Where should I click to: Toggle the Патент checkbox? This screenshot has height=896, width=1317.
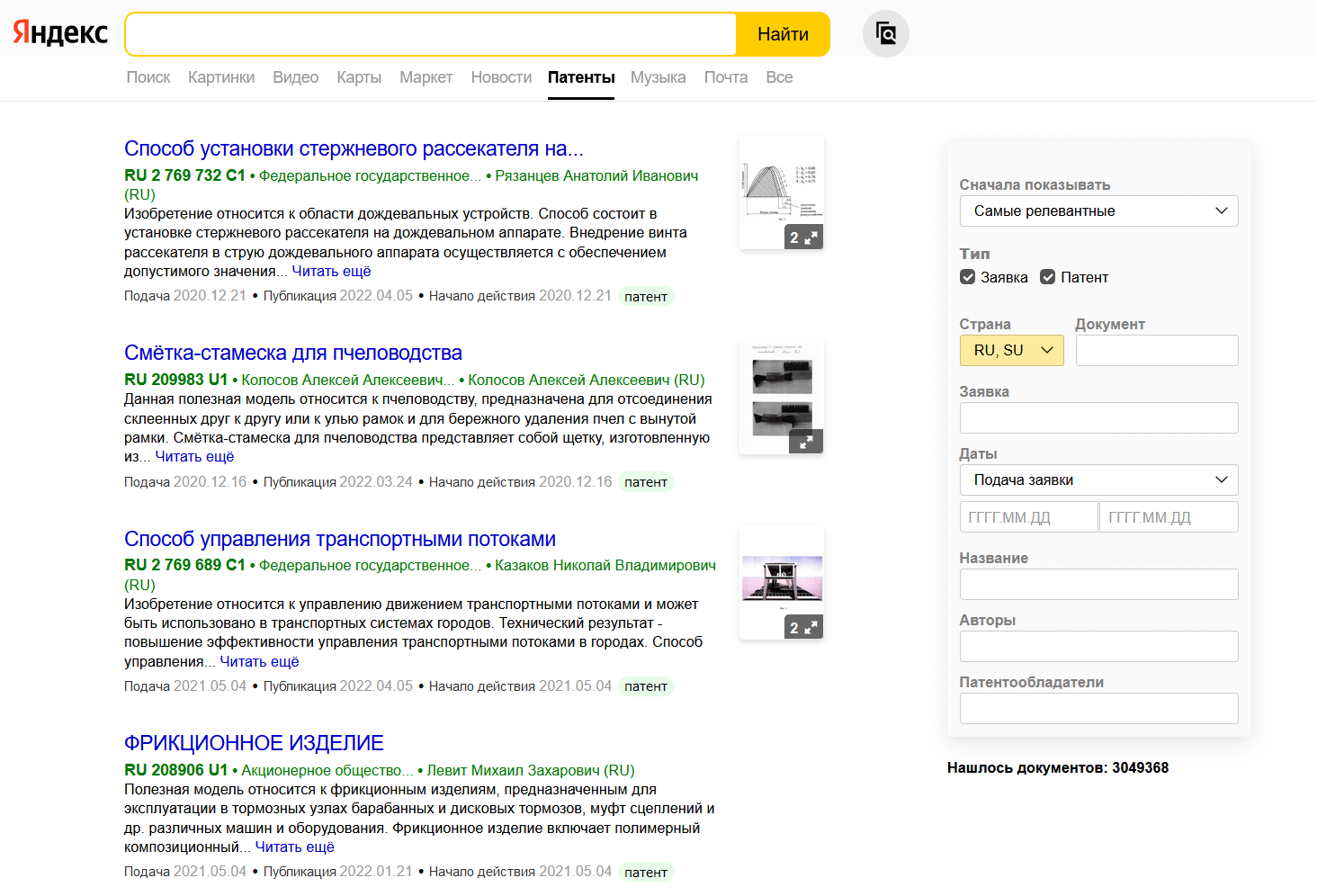tap(1048, 277)
